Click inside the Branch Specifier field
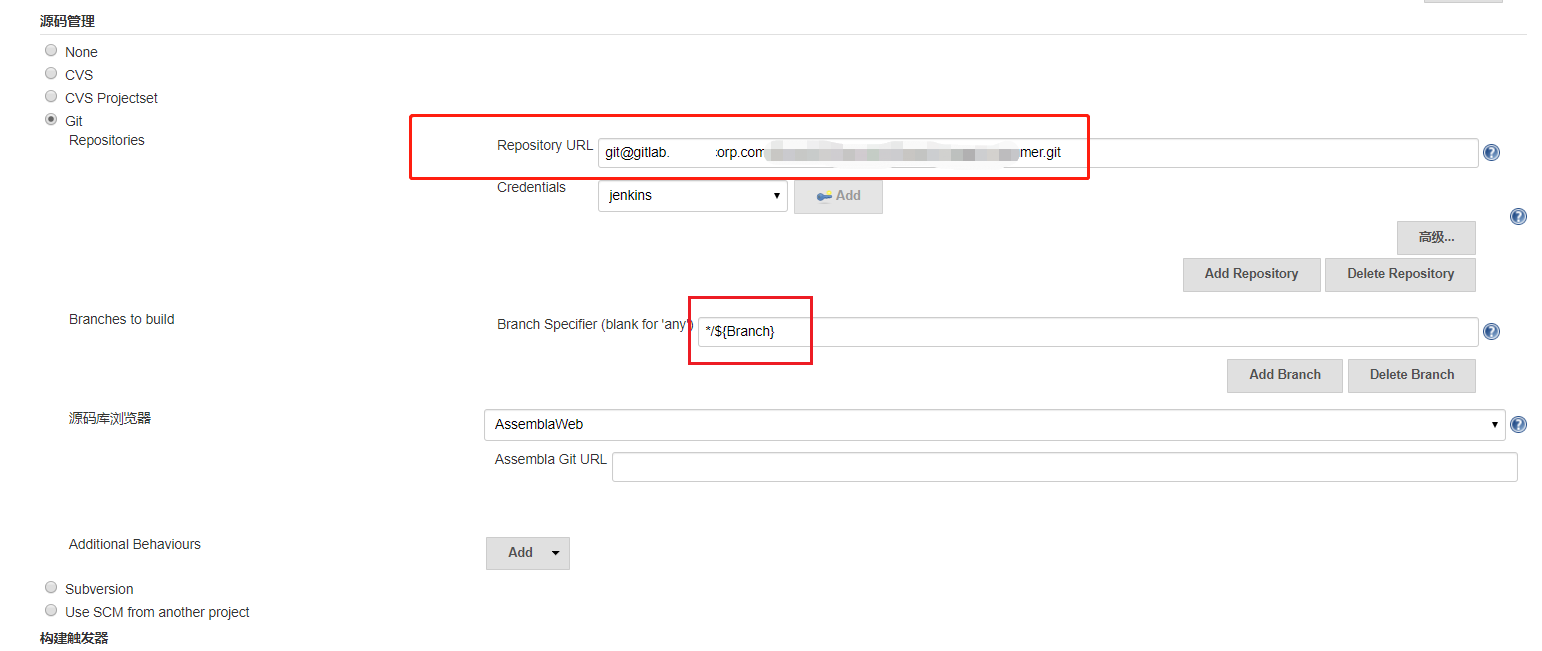Image resolution: width=1542 pixels, height=651 pixels. [x=1088, y=332]
